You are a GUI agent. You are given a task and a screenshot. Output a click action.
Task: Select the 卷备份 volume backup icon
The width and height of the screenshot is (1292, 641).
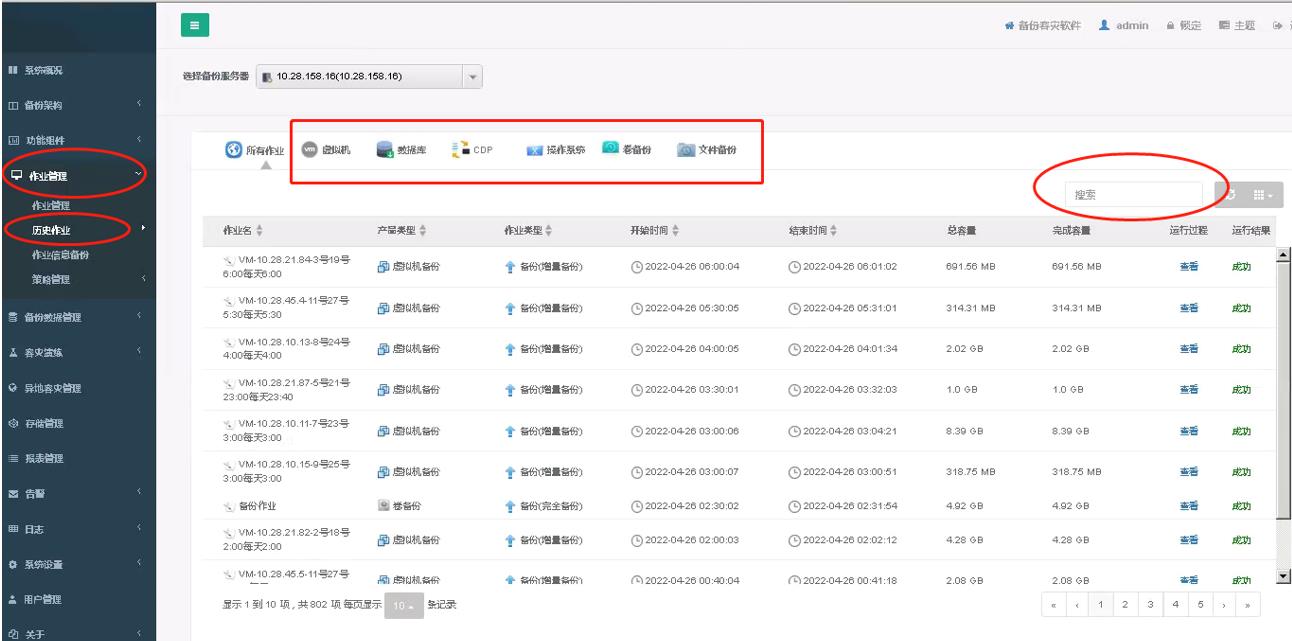coord(627,150)
